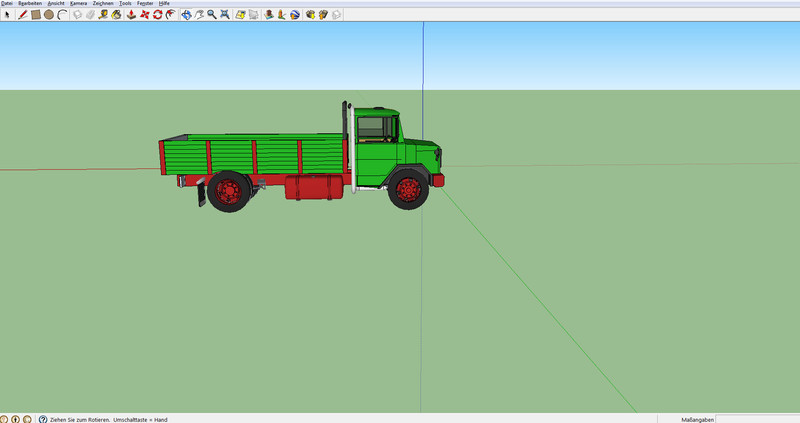The height and width of the screenshot is (423, 800).
Task: Click the first round status bar icon
Action: (x=4, y=419)
